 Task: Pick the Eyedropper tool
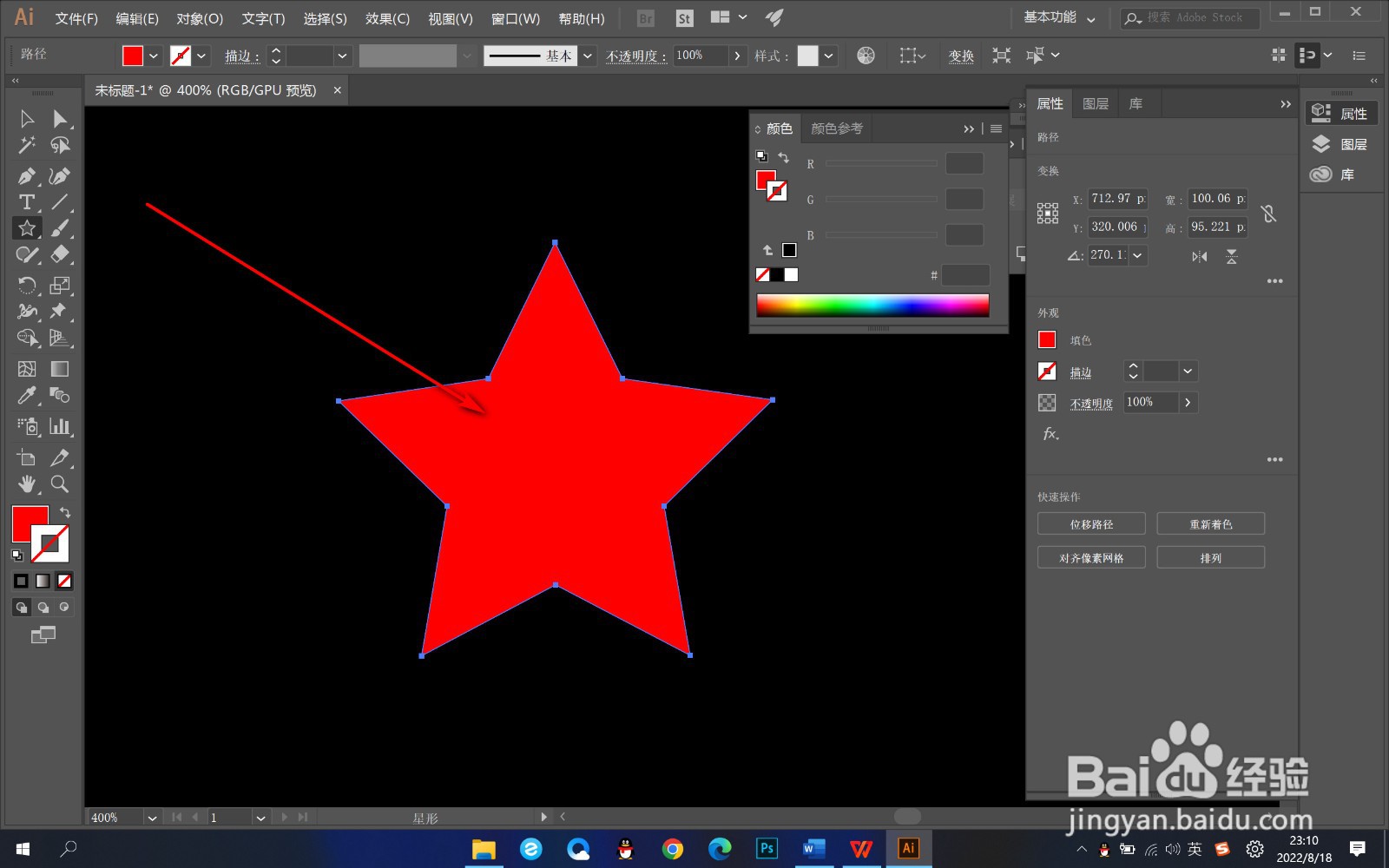(x=27, y=396)
